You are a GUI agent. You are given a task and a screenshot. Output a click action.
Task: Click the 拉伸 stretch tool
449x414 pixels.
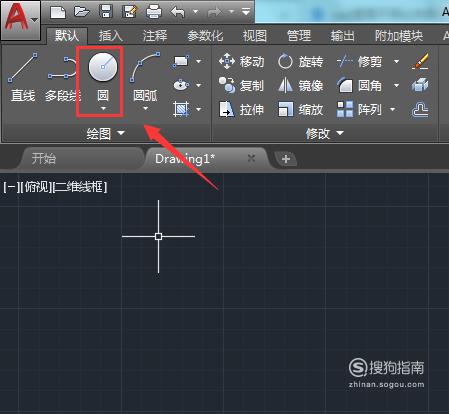coord(241,109)
